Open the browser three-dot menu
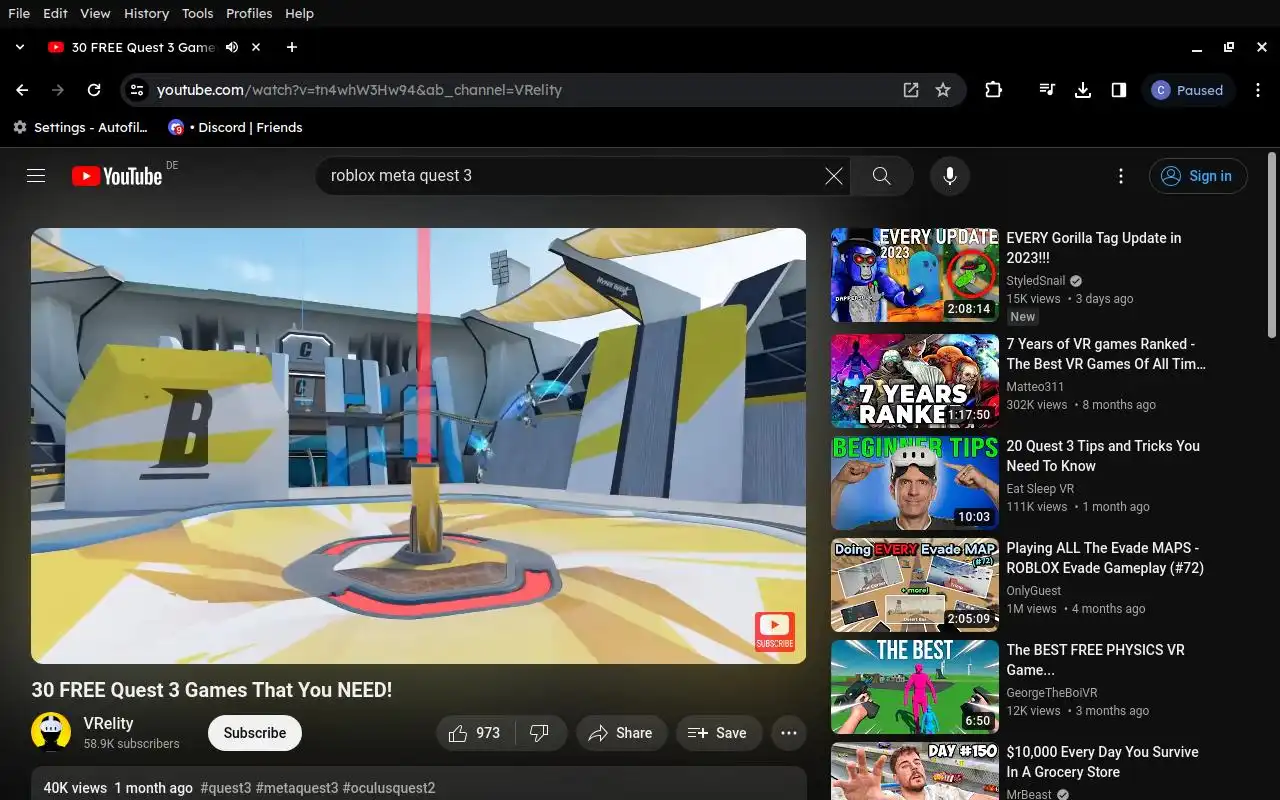 click(x=1258, y=90)
